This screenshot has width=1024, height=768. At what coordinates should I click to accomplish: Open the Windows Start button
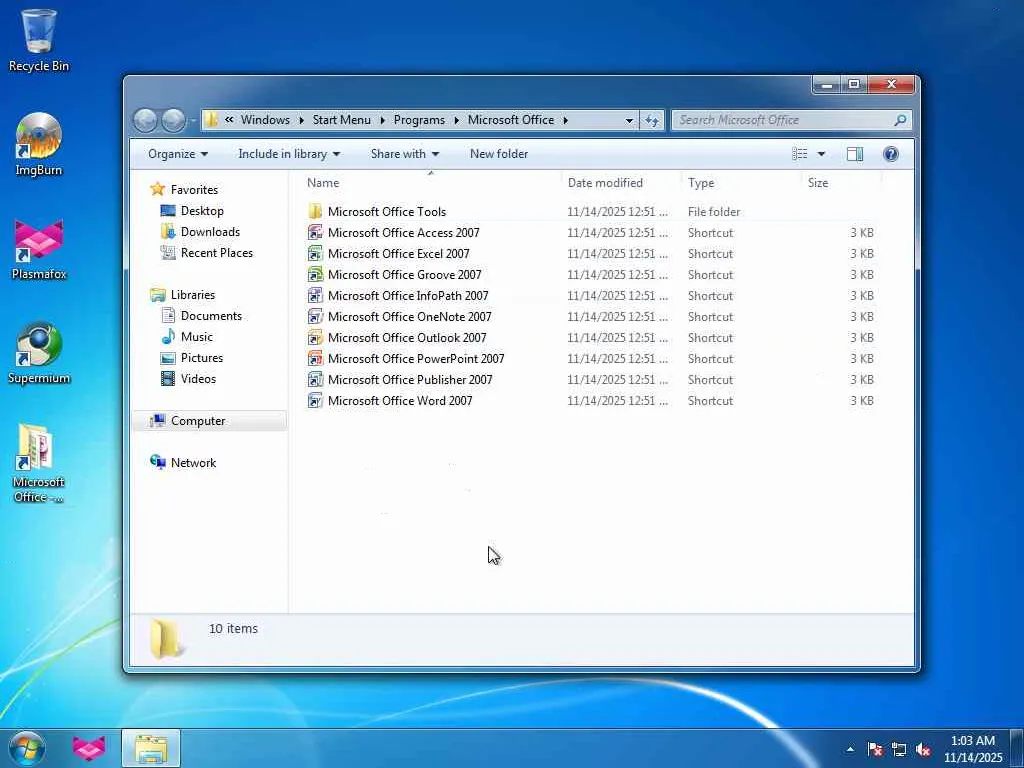pyautogui.click(x=26, y=748)
